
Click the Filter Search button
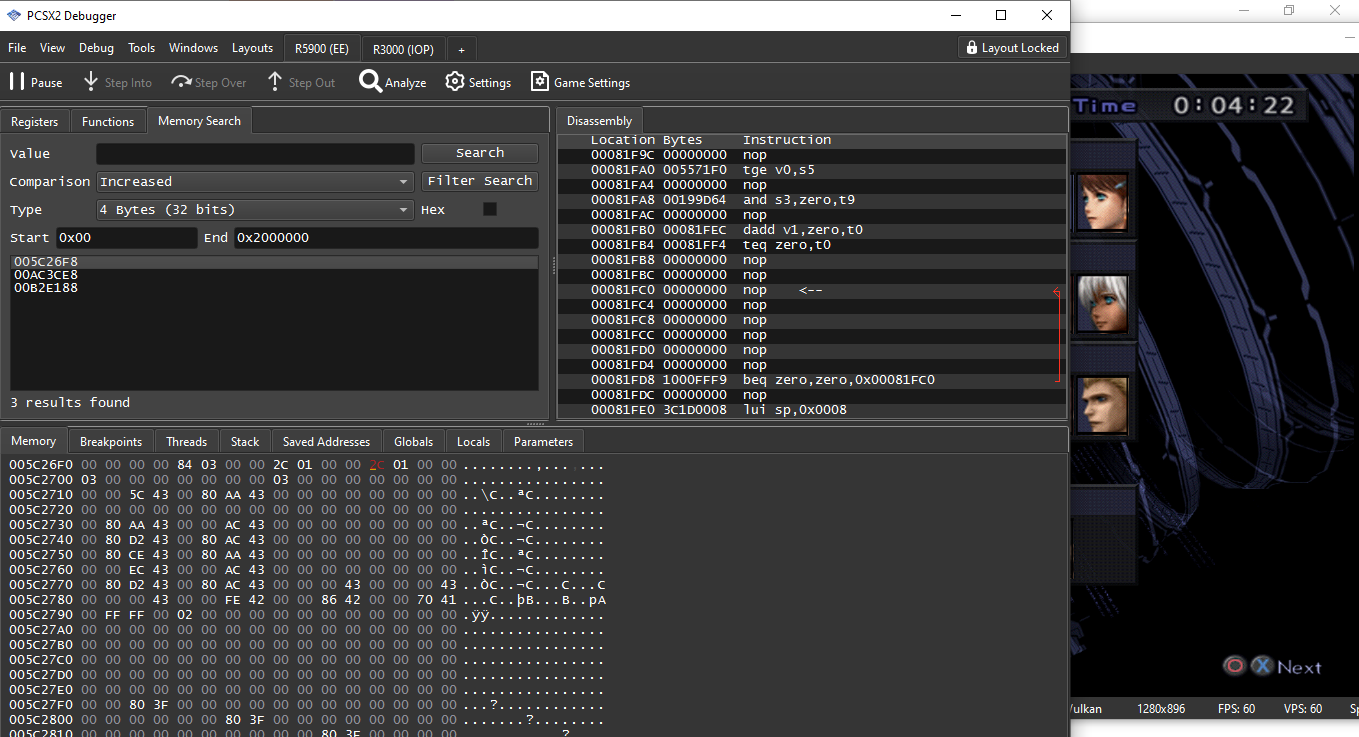point(479,181)
